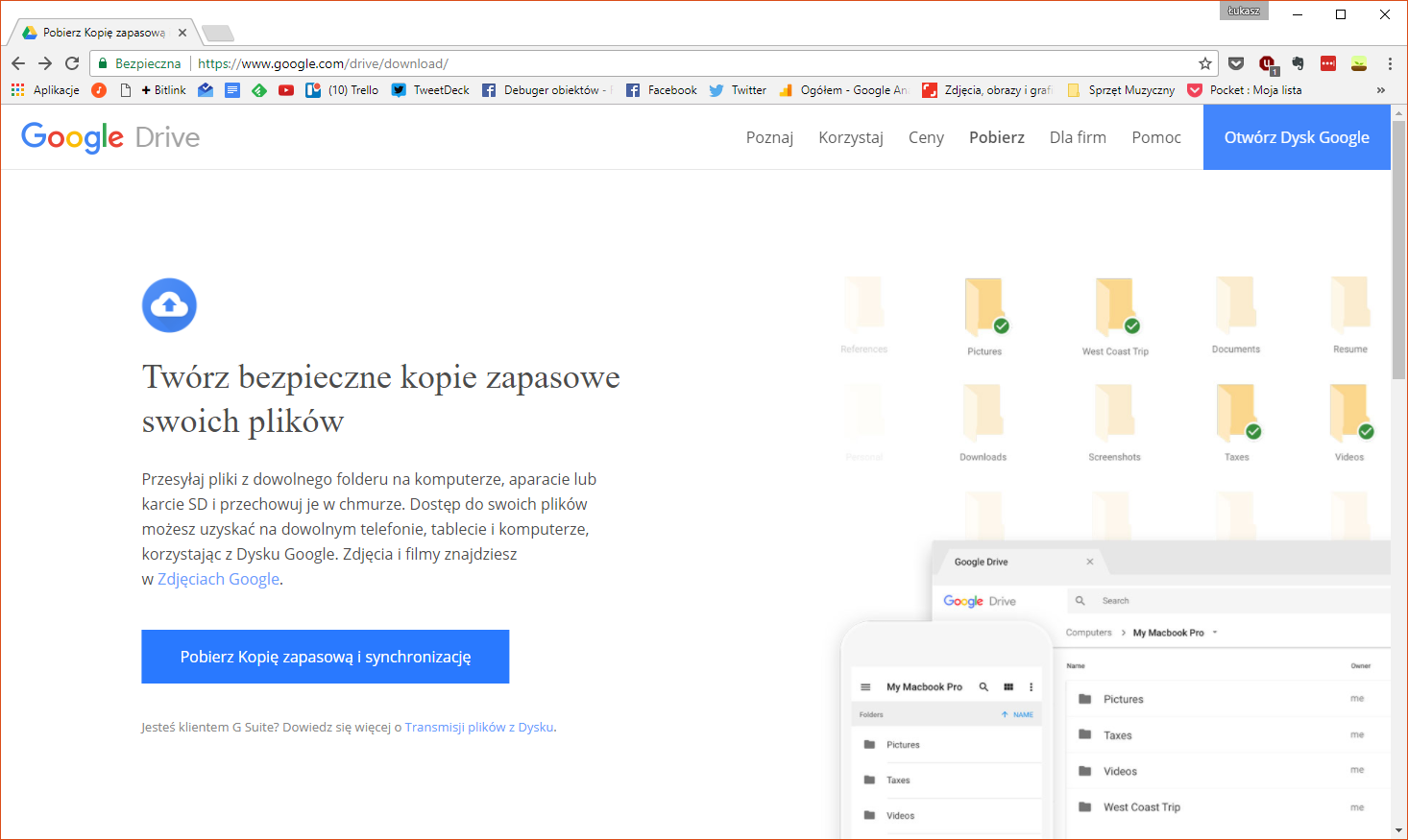Click the Google Drive logo
The image size is (1408, 840).
(x=110, y=137)
